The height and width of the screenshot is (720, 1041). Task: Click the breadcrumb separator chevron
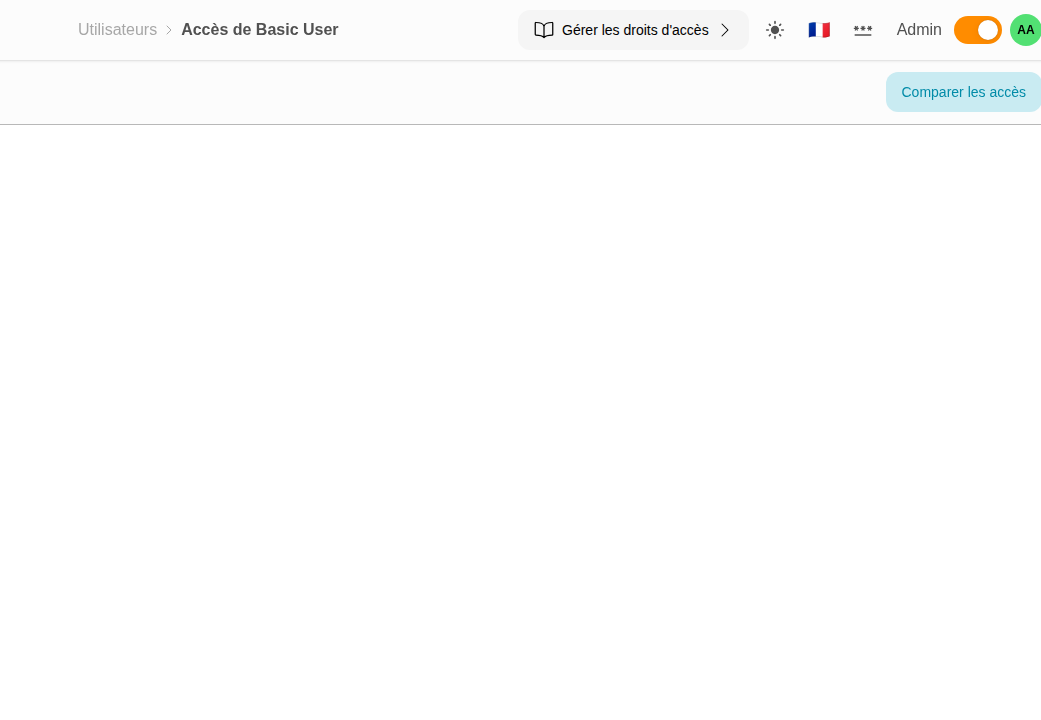(x=166, y=30)
